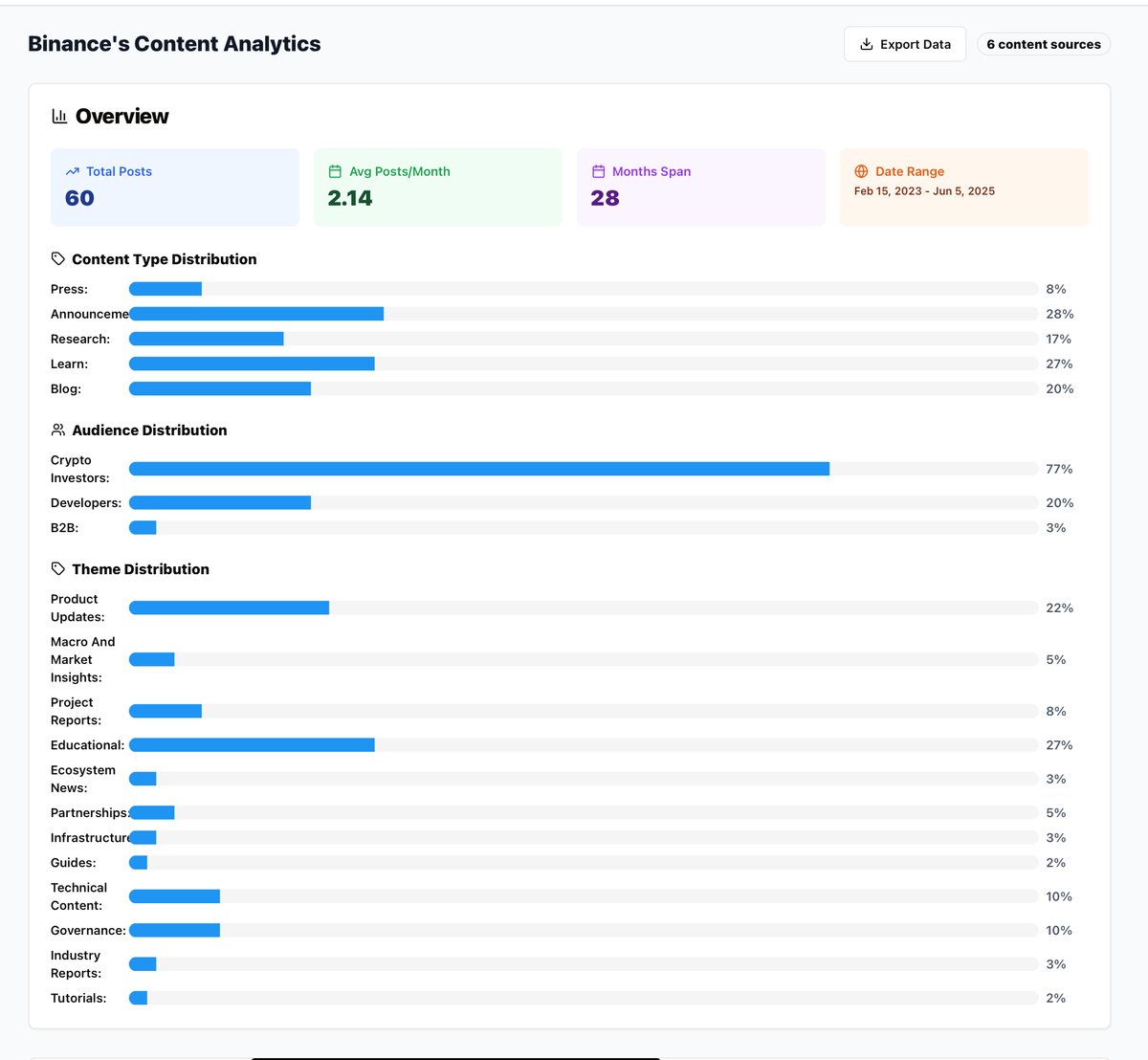Image resolution: width=1148 pixels, height=1060 pixels.
Task: Click the 17% value for Research
Action: tap(1058, 339)
